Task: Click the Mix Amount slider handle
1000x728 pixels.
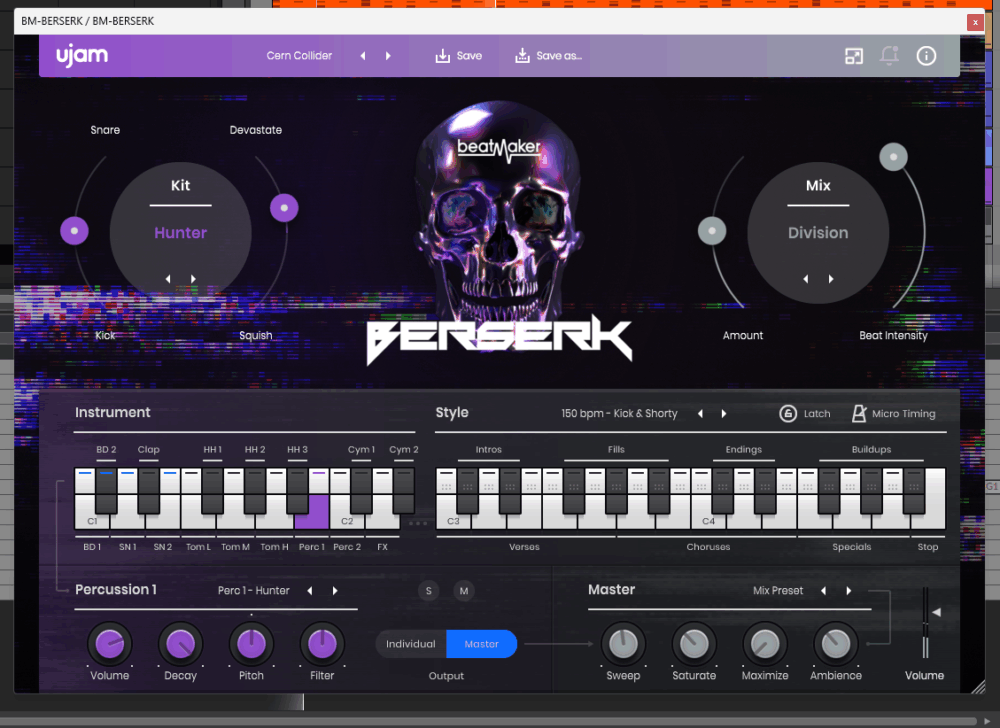Action: 712,231
